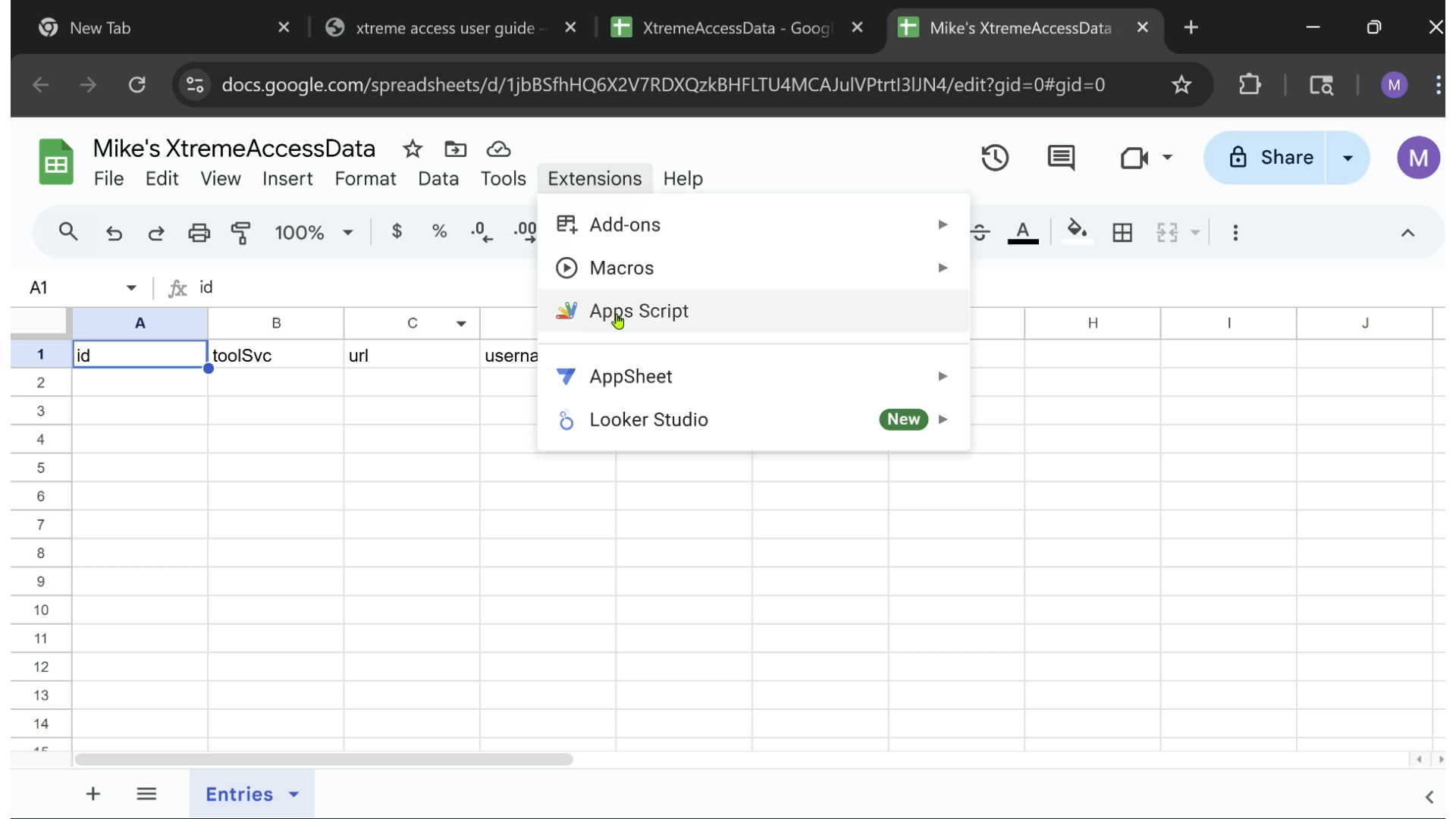Select cell containing toolSvc
Viewport: 1456px width, 819px height.
(x=276, y=355)
